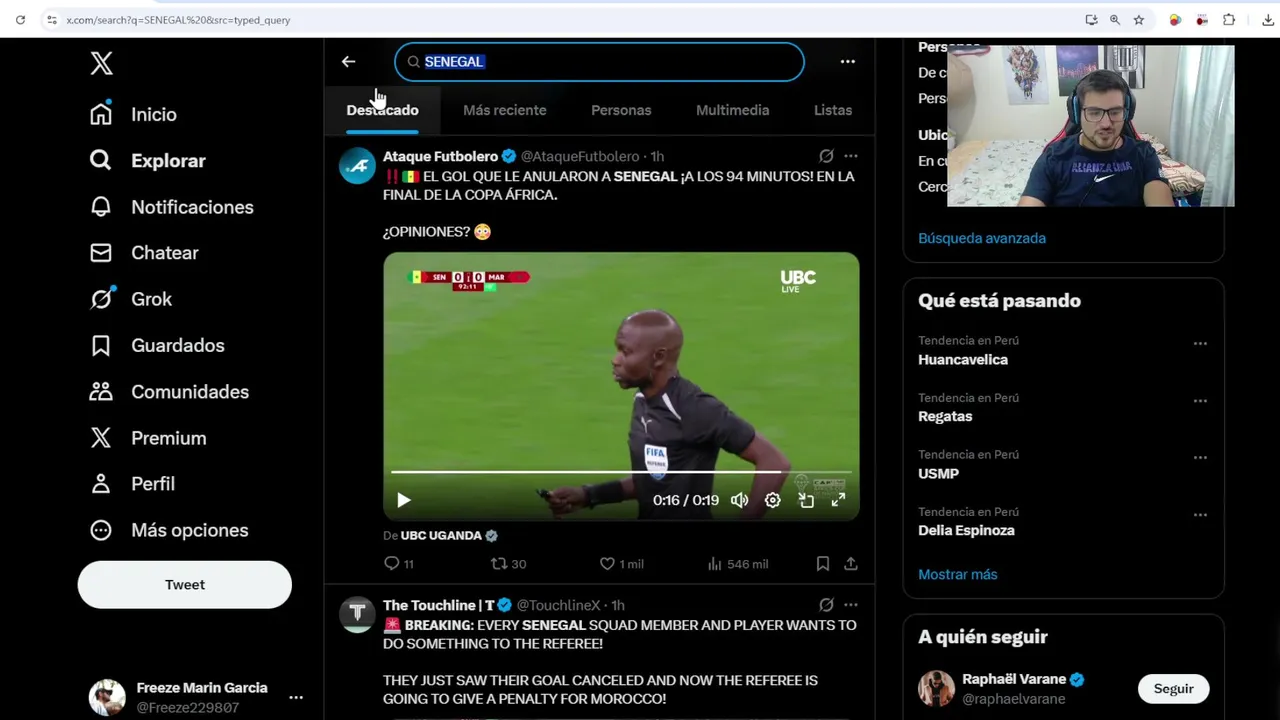
Task: Open Grok in sidebar
Action: pos(131,299)
